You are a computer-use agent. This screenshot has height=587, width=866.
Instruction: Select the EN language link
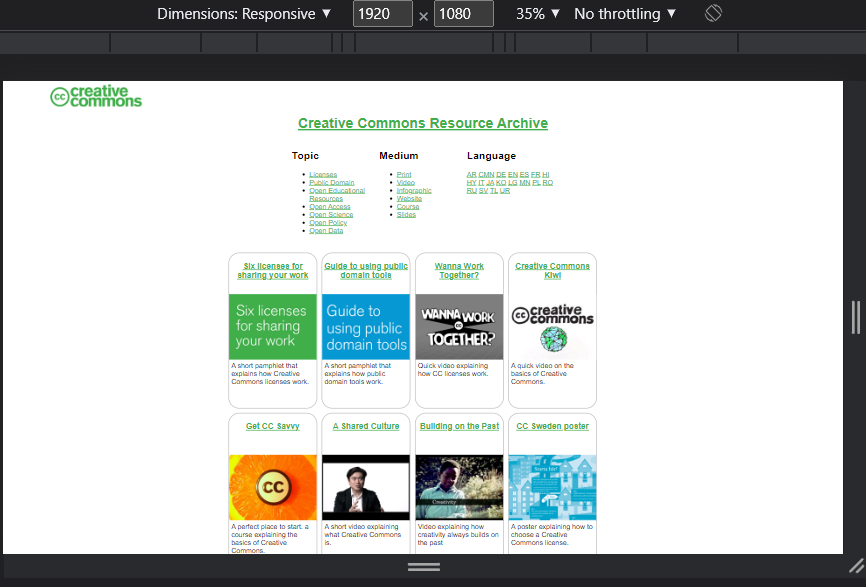pos(513,174)
